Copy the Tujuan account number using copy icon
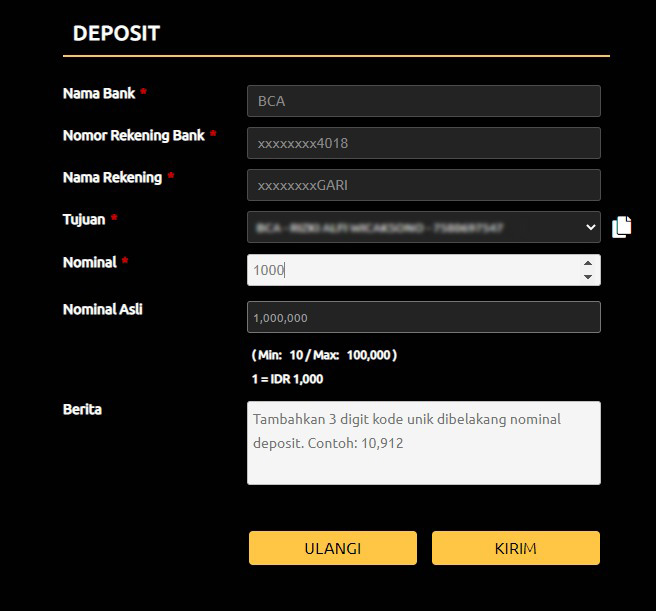The width and height of the screenshot is (656, 611). coord(621,227)
